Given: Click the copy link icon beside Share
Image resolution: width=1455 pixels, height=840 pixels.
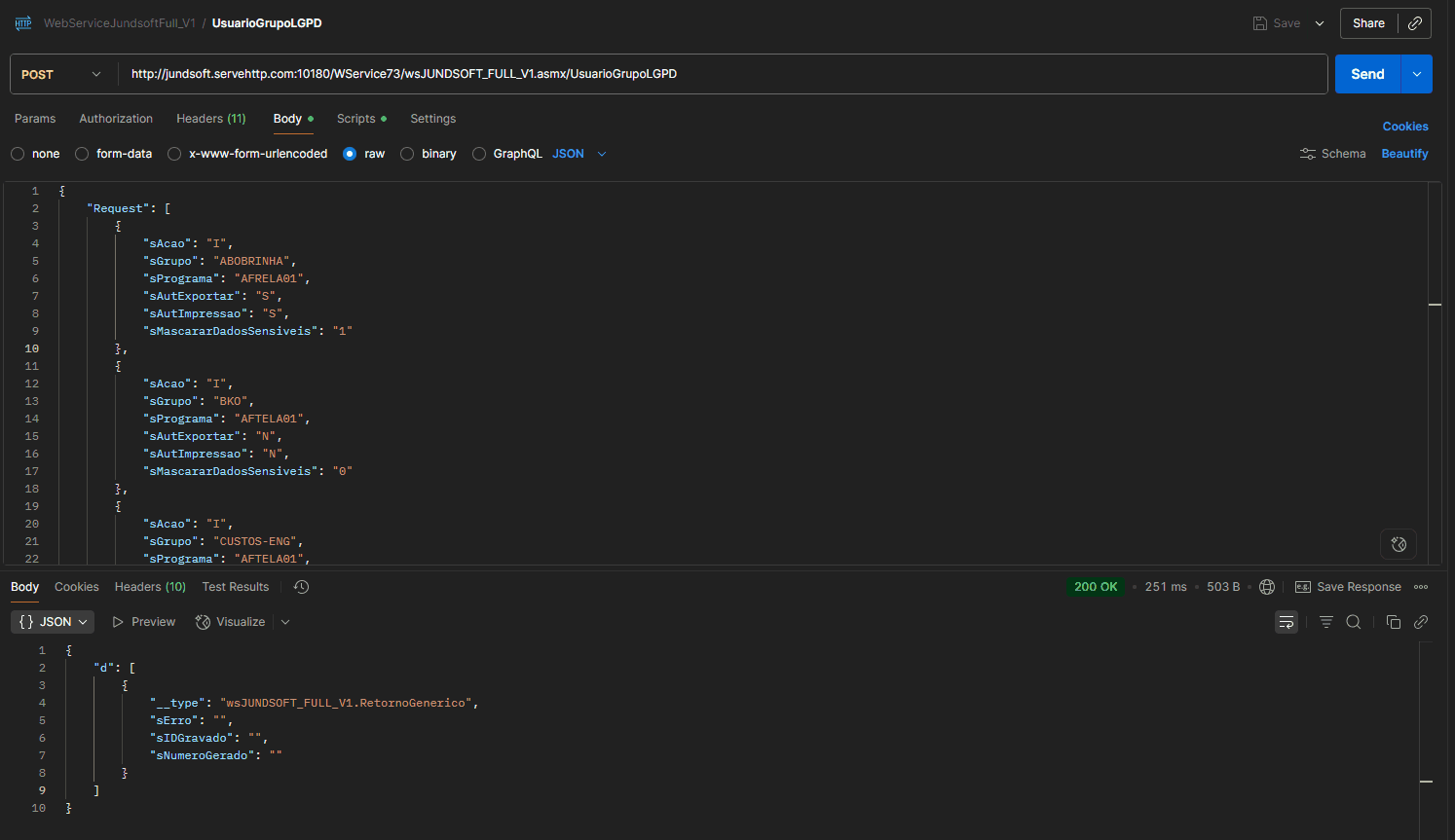Looking at the screenshot, I should click(1415, 23).
